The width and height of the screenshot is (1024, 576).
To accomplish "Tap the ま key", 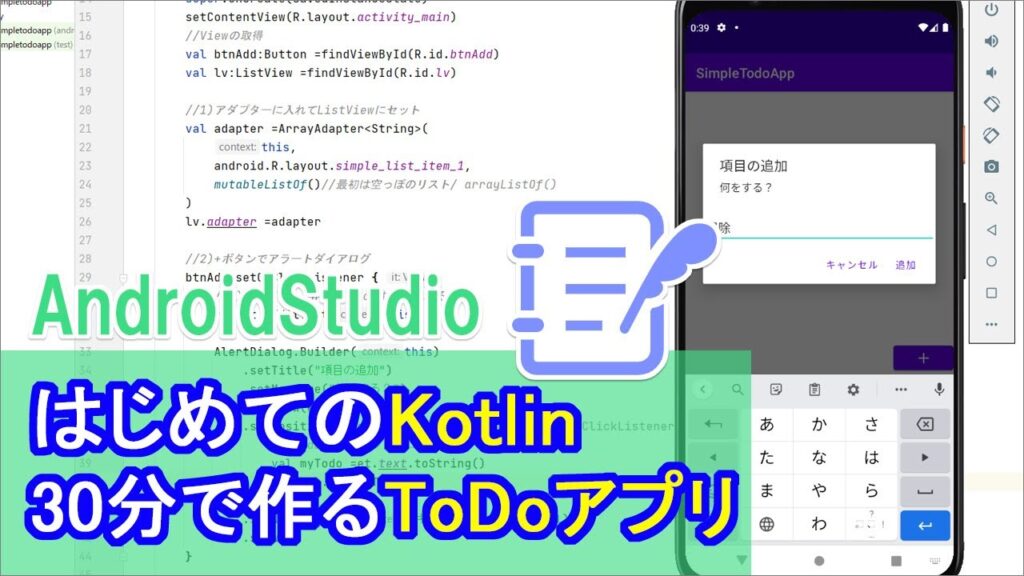I will 767,490.
